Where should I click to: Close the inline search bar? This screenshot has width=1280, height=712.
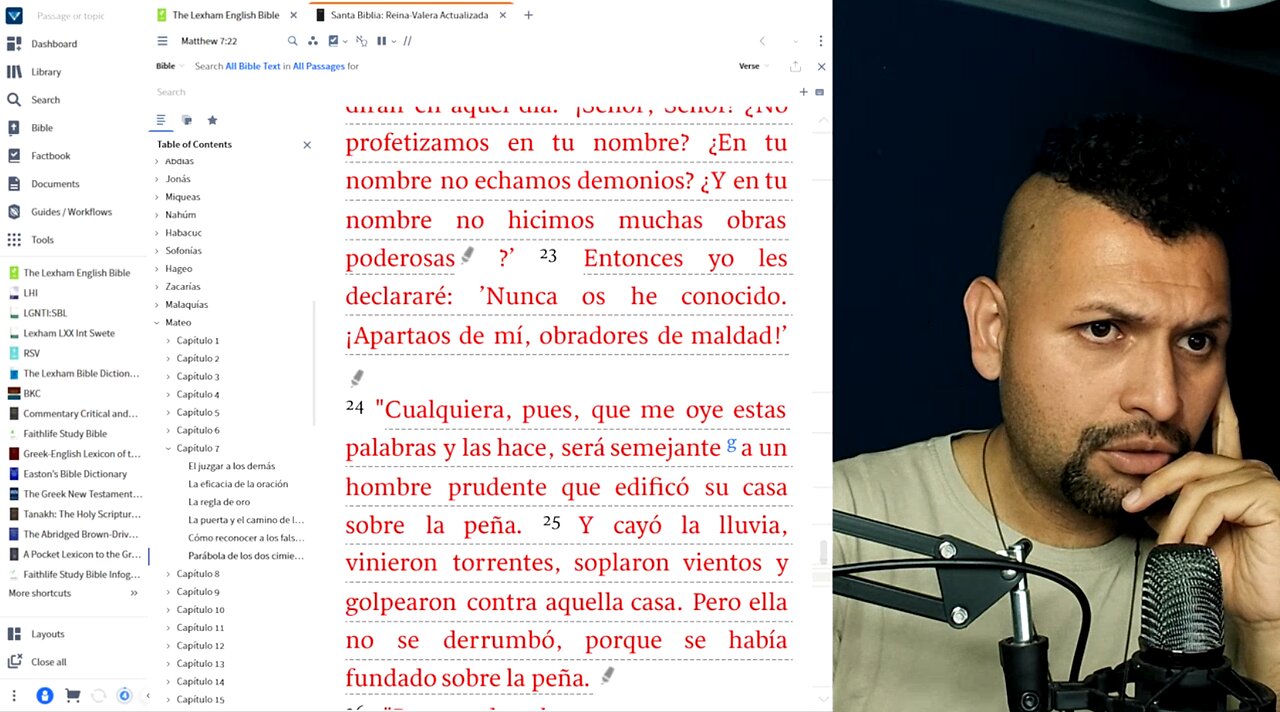(x=821, y=66)
